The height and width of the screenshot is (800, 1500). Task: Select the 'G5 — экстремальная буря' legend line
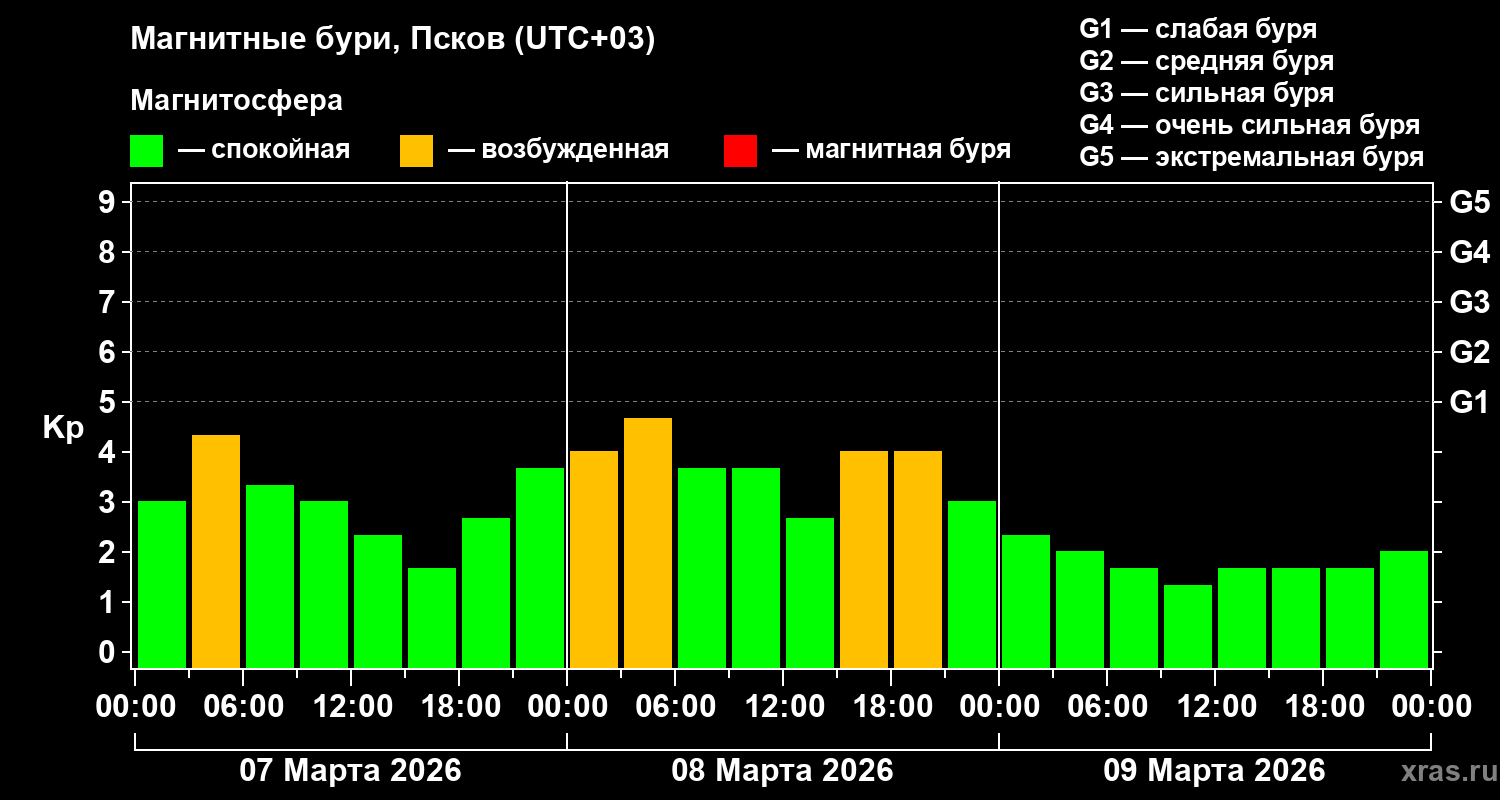point(1252,157)
